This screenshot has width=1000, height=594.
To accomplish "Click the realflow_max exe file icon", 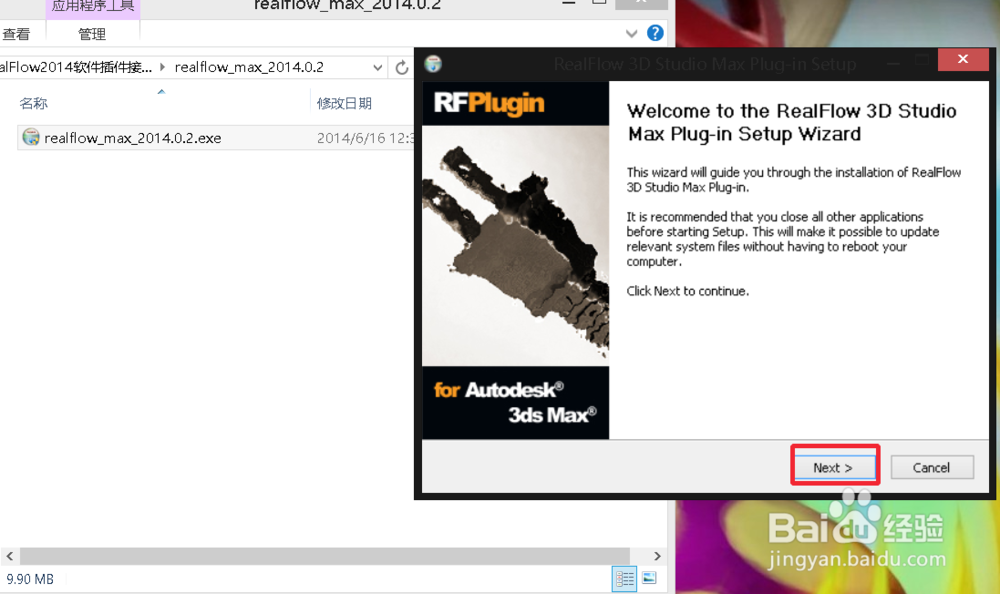I will pyautogui.click(x=31, y=137).
